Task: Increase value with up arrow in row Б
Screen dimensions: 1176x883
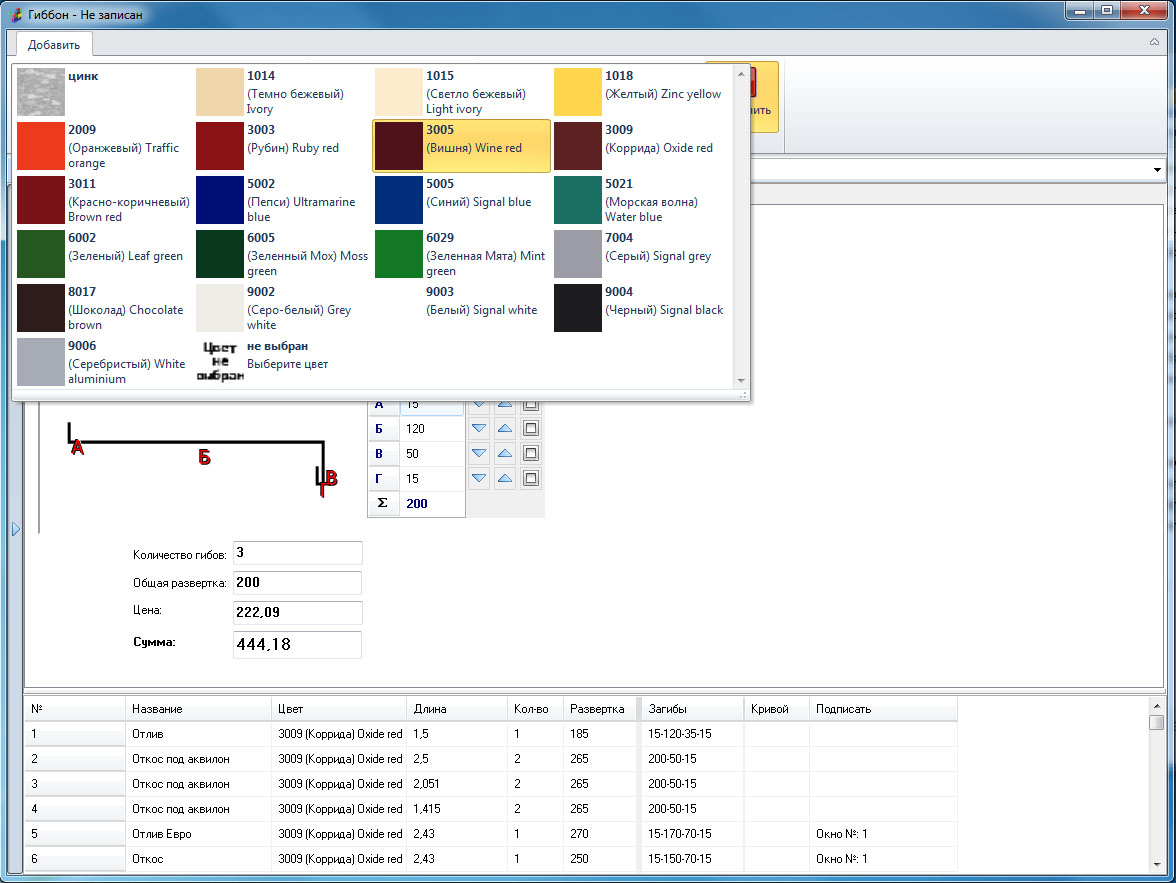Action: 505,428
